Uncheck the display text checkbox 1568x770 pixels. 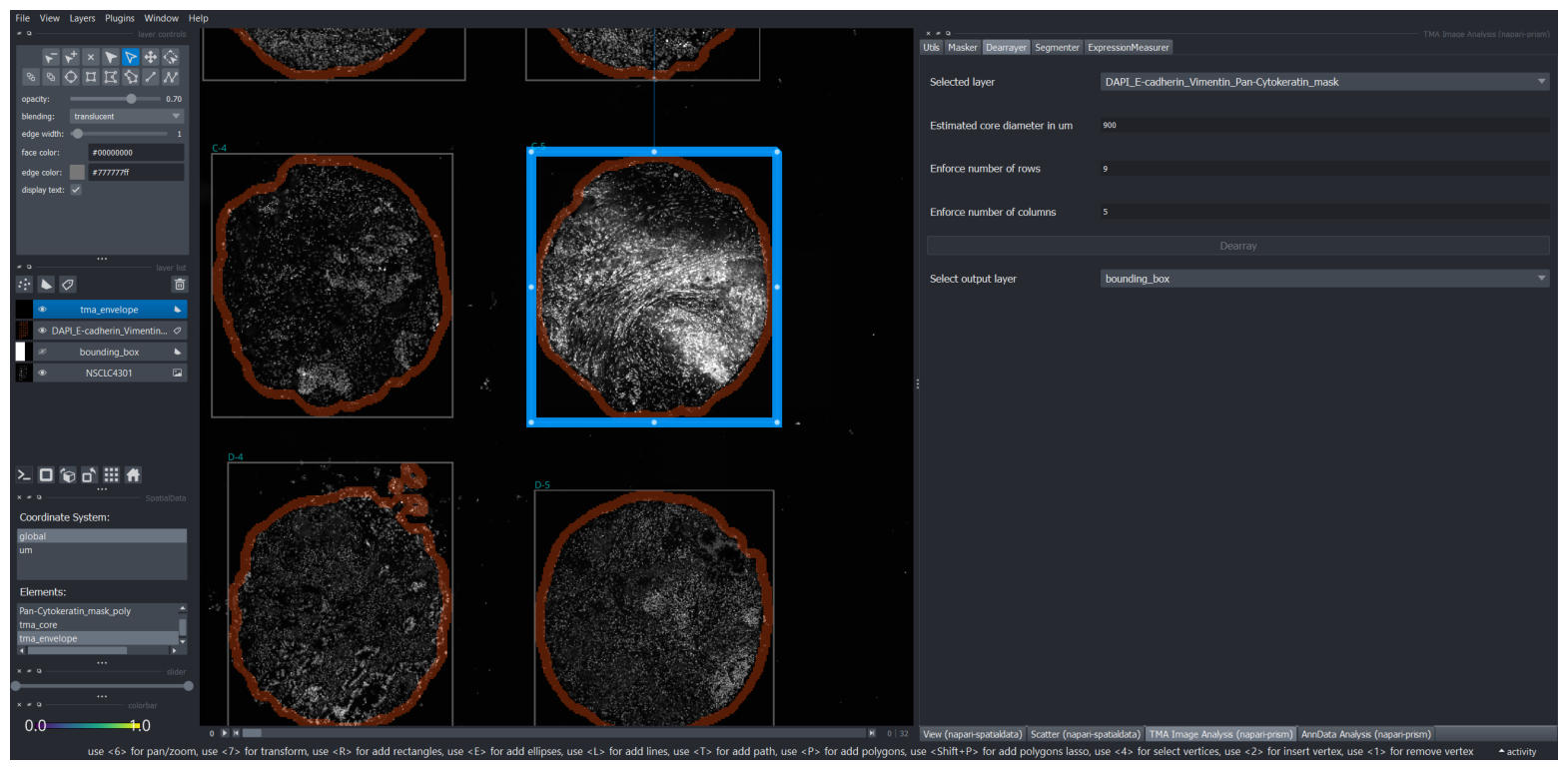click(76, 190)
